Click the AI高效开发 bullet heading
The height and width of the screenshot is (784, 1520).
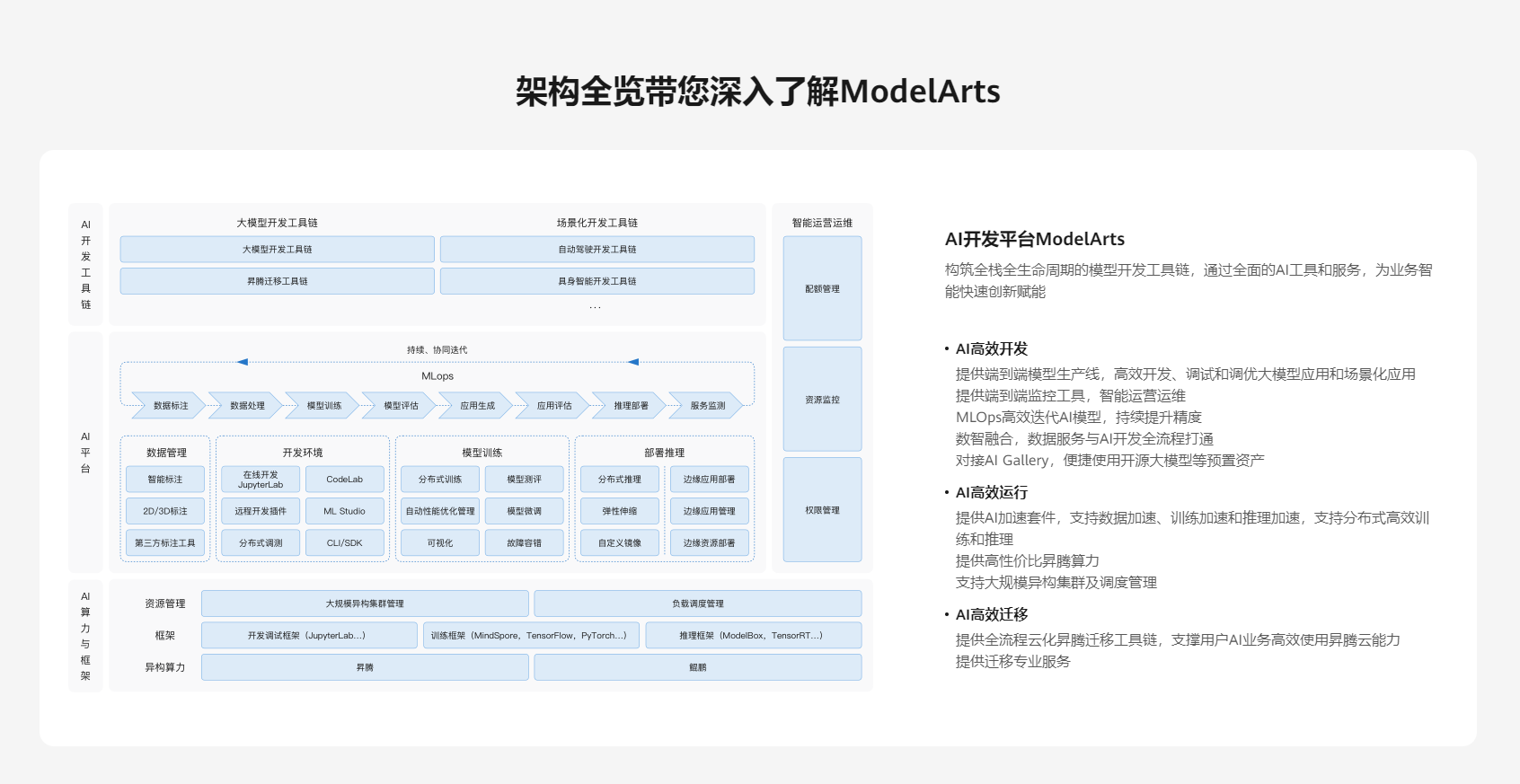(992, 348)
